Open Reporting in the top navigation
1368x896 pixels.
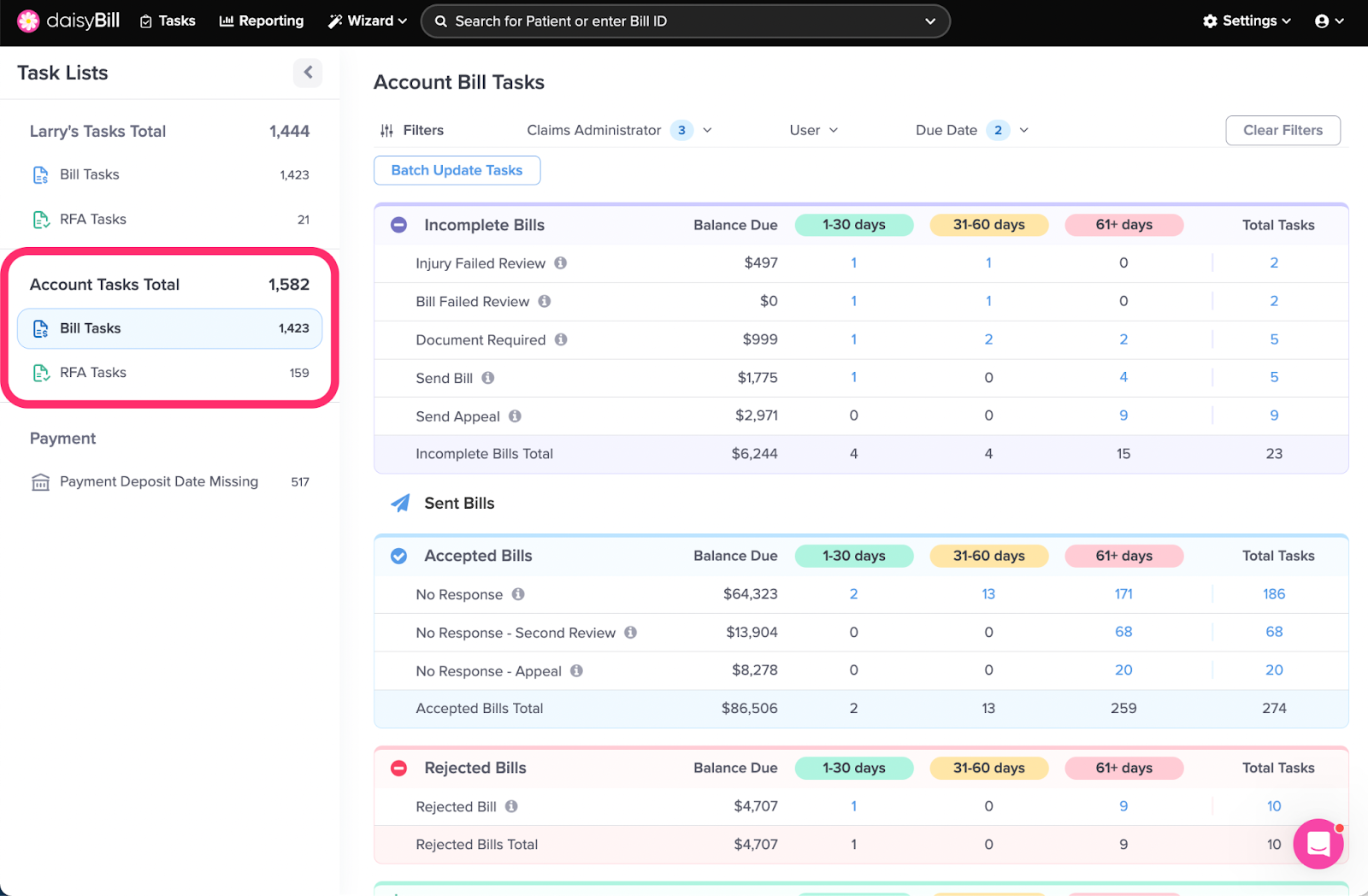(262, 21)
